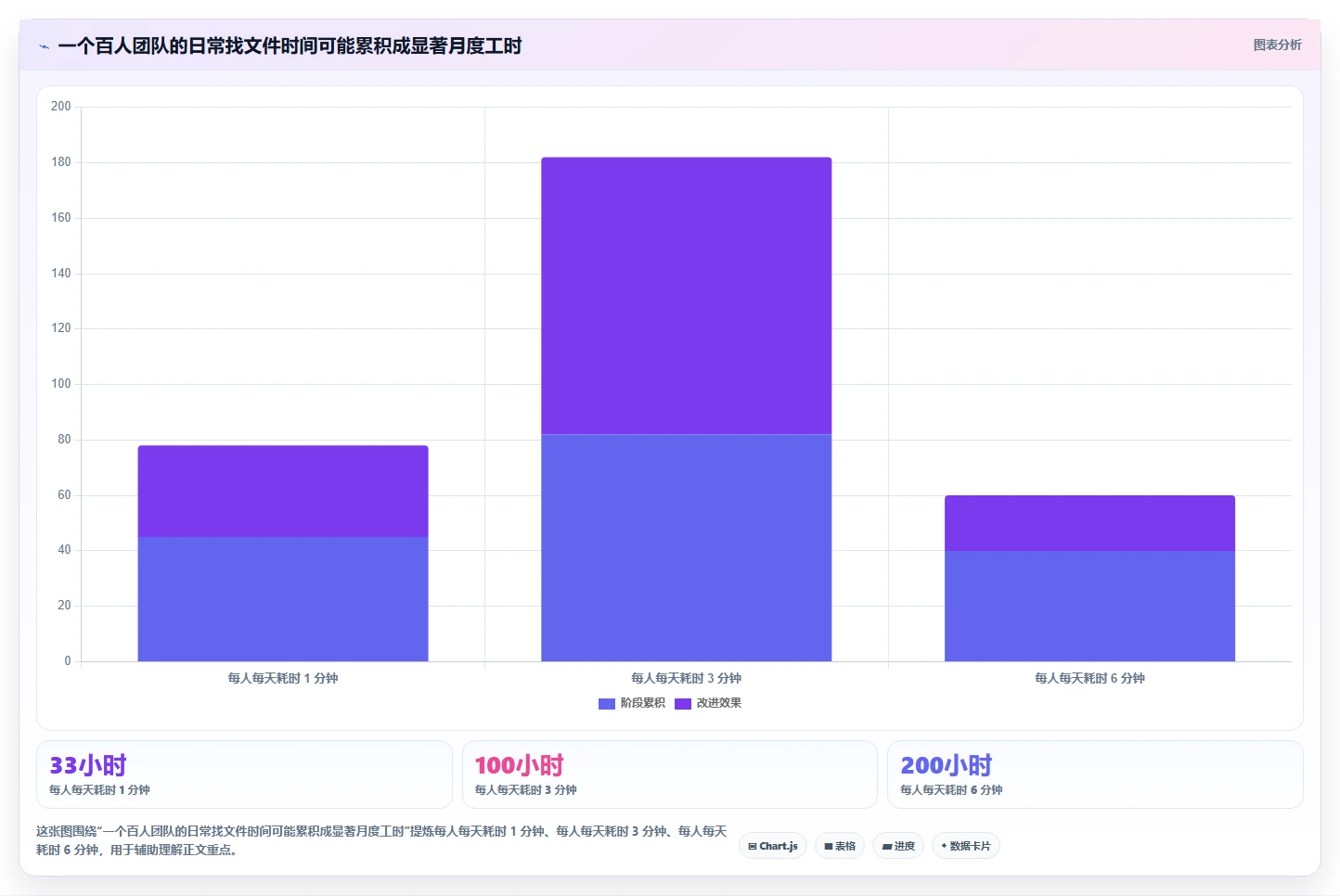
Task: Click the caption under the 33小时 card
Action: [x=99, y=790]
